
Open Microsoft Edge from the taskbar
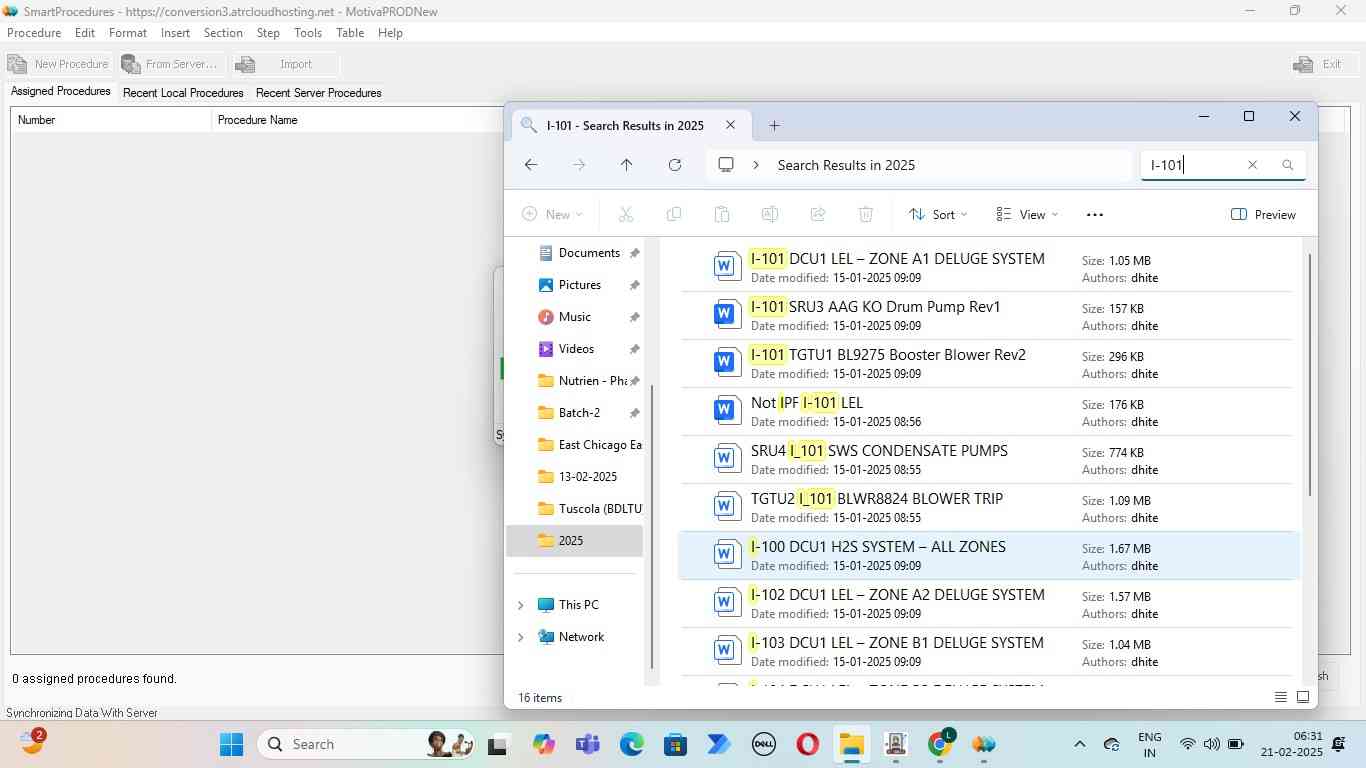[x=632, y=744]
